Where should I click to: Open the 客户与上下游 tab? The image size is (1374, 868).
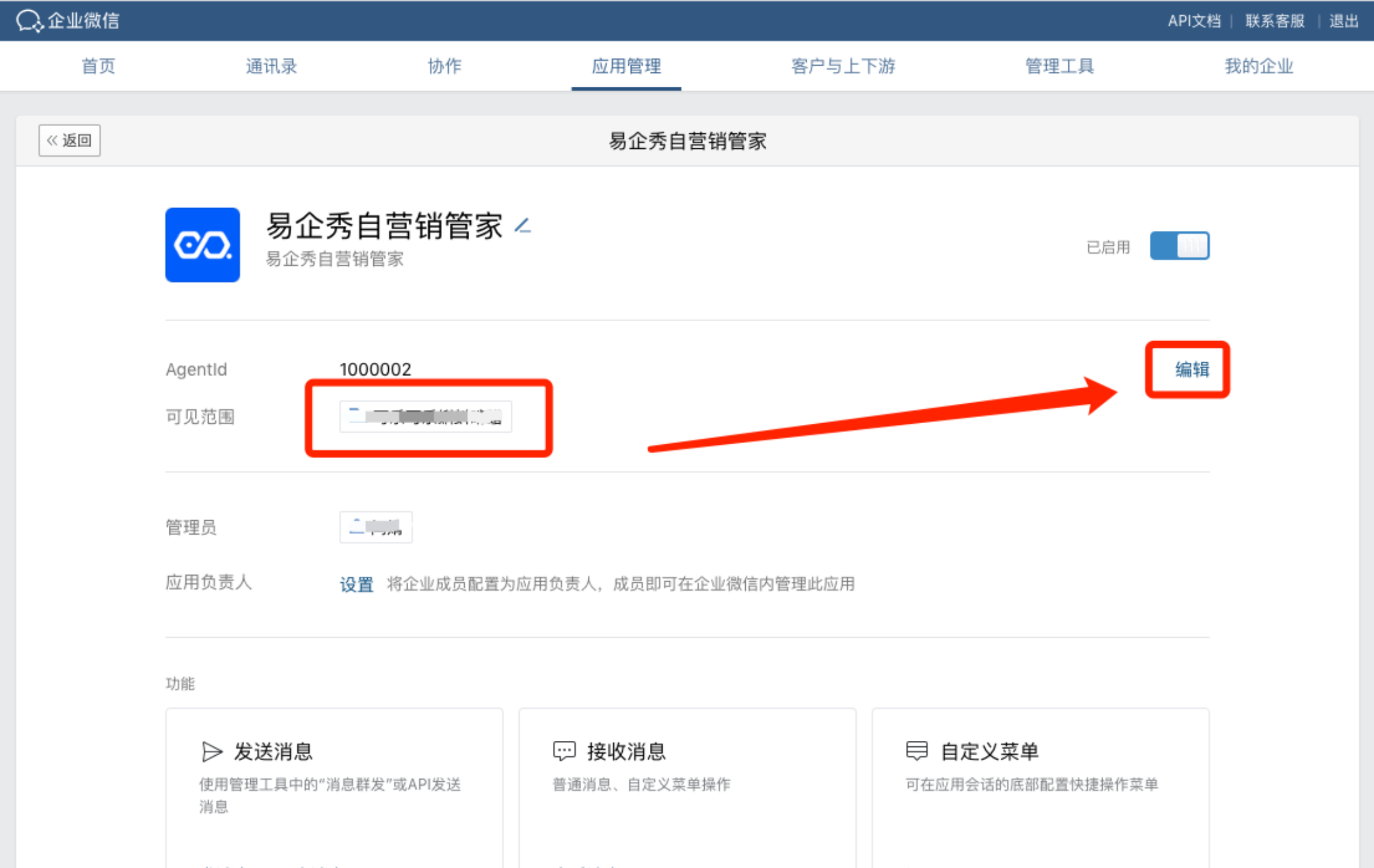[843, 66]
